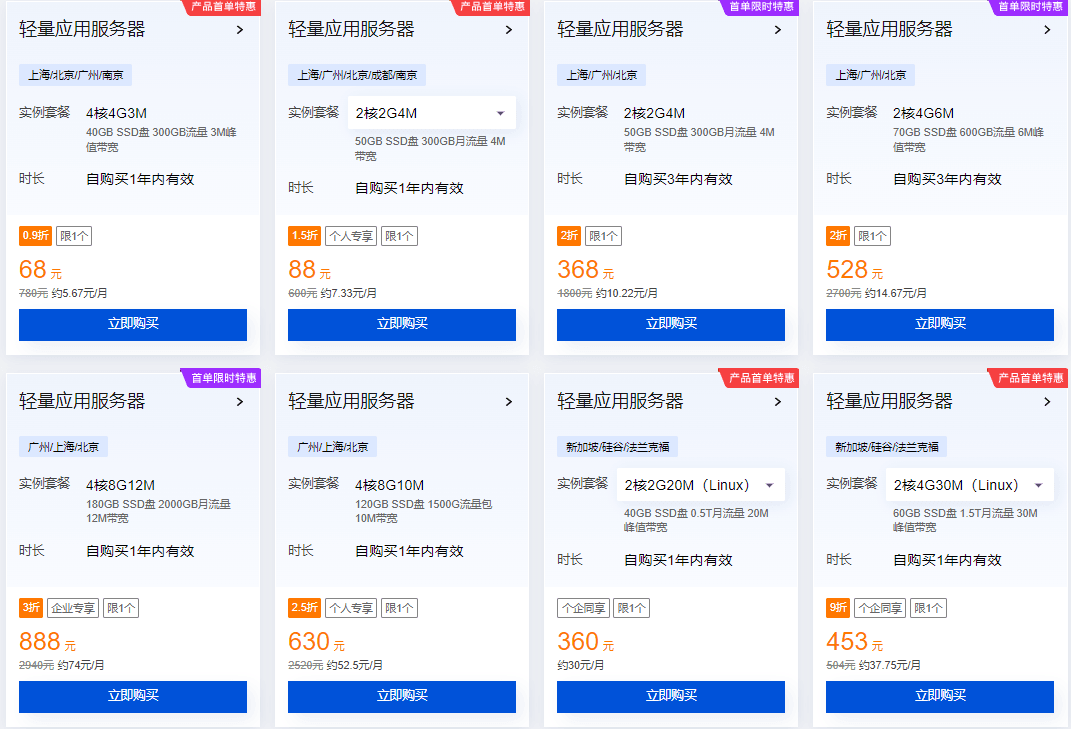Screen dimensions: 1071x729
Task: Open the arrow chevron on the 630元 card
Action: click(509, 402)
